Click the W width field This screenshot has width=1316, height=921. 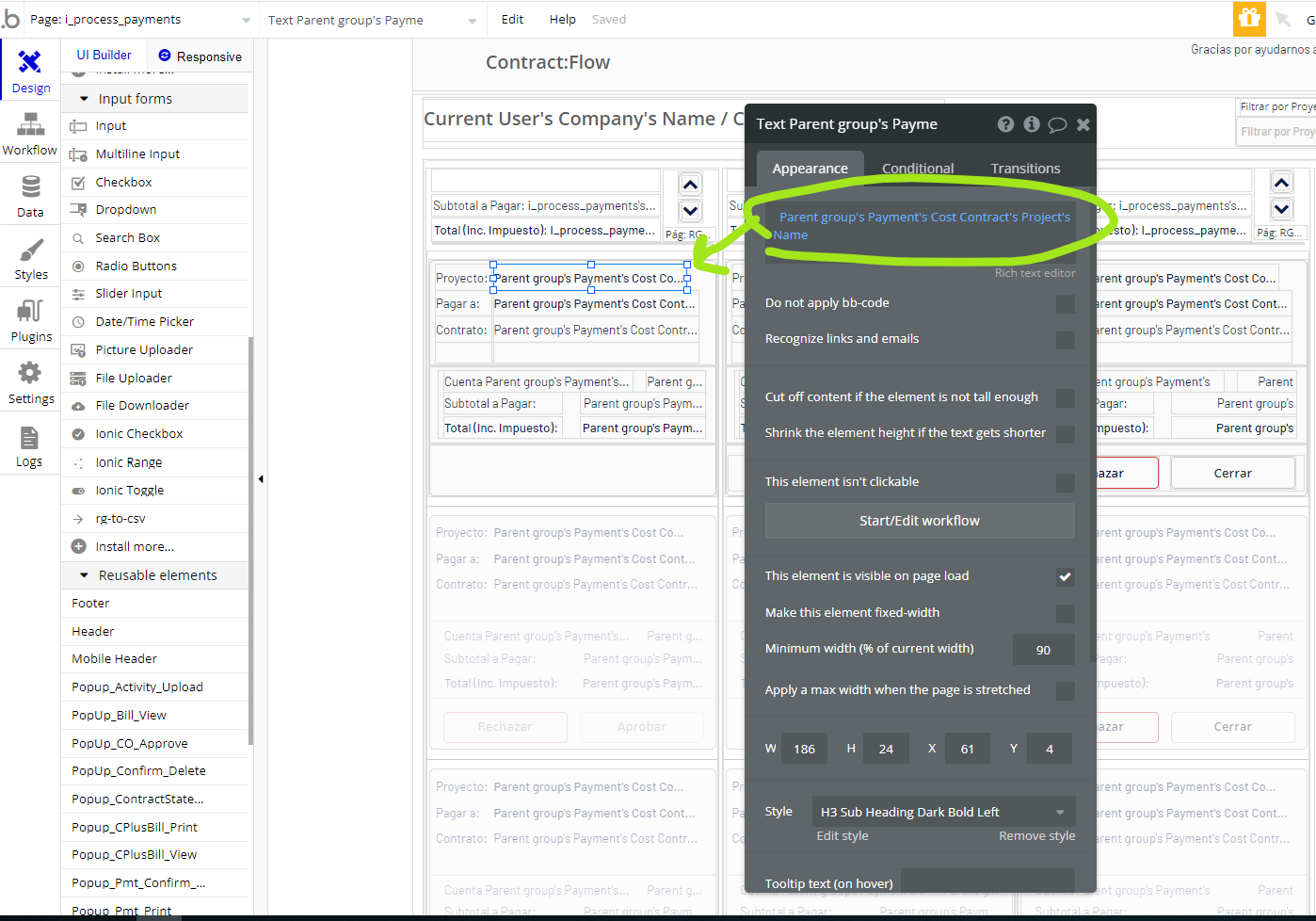pos(804,750)
